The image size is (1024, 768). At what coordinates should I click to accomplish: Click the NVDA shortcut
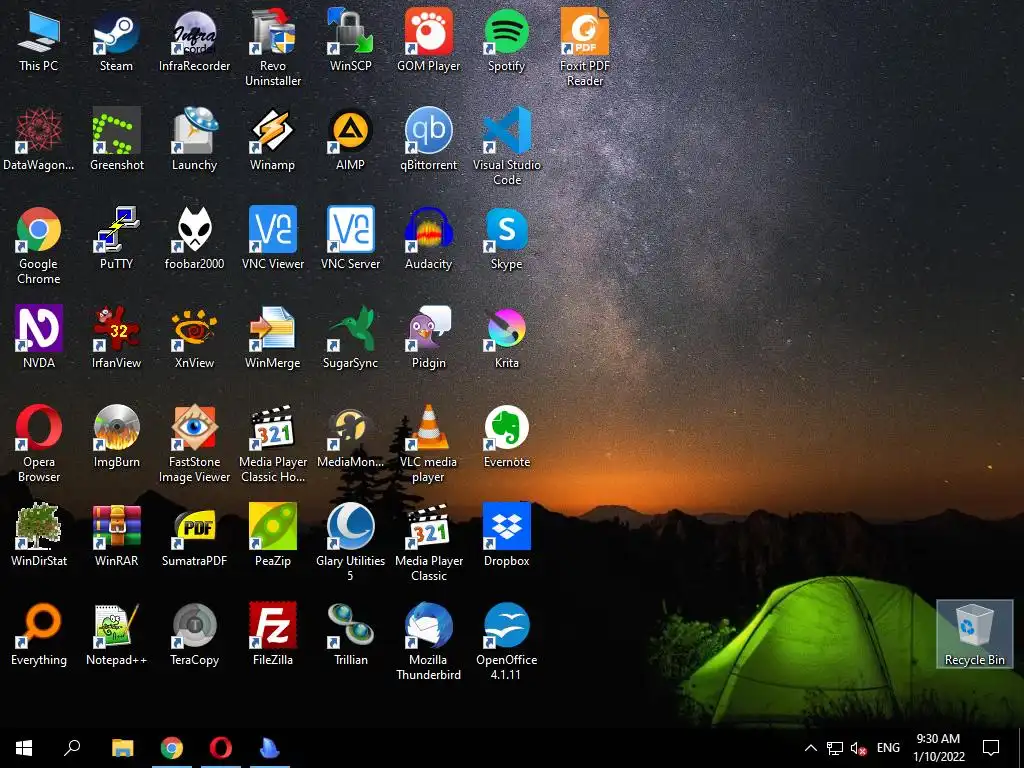tap(39, 338)
